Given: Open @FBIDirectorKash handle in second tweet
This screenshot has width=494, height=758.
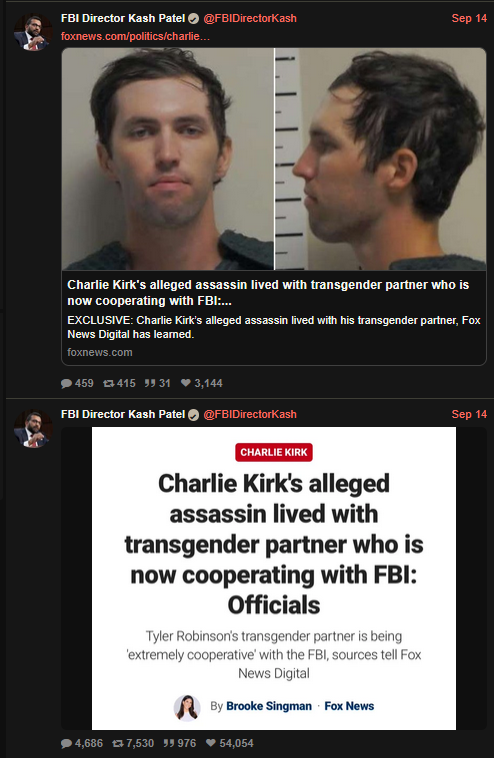Looking at the screenshot, I should (250, 414).
